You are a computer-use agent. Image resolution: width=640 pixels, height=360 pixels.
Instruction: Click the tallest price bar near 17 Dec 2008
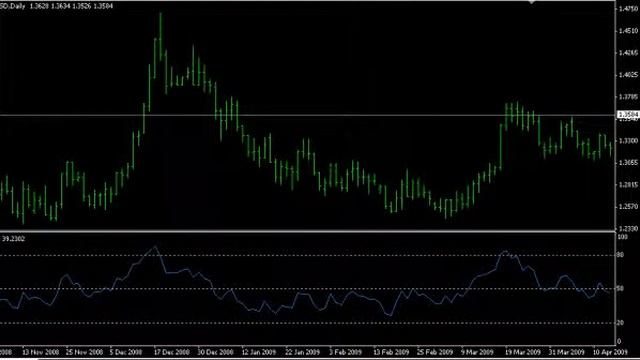pyautogui.click(x=160, y=37)
